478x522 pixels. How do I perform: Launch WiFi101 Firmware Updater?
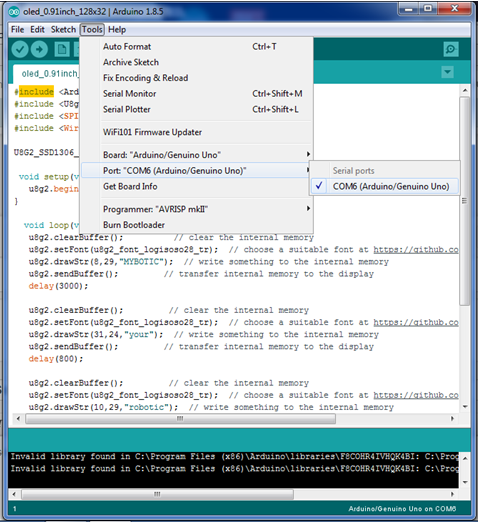pos(197,132)
